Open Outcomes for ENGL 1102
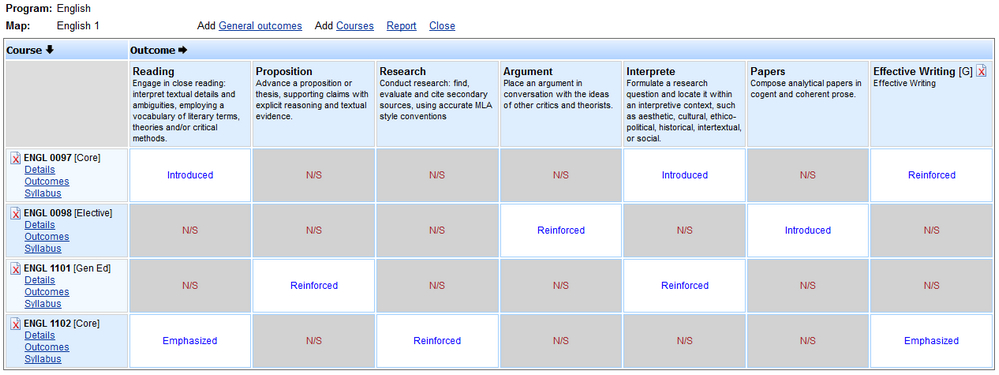 tap(47, 348)
